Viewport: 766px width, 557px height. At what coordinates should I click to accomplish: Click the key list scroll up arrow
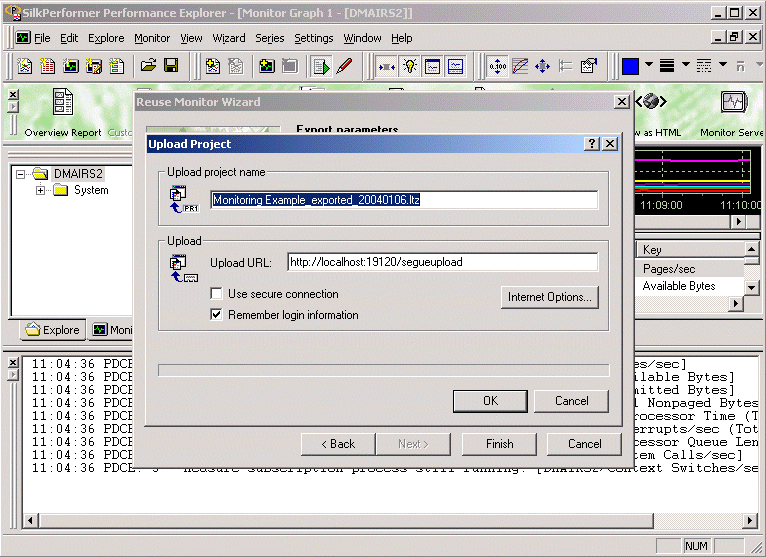pyautogui.click(x=752, y=249)
